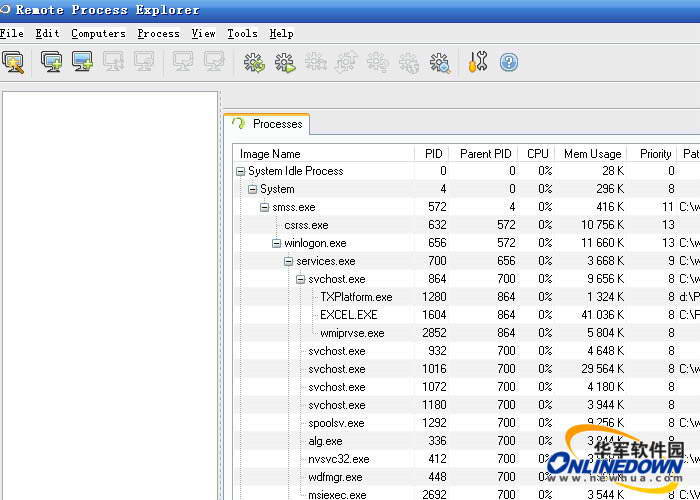
Task: Sort by the PID column header
Action: (433, 154)
